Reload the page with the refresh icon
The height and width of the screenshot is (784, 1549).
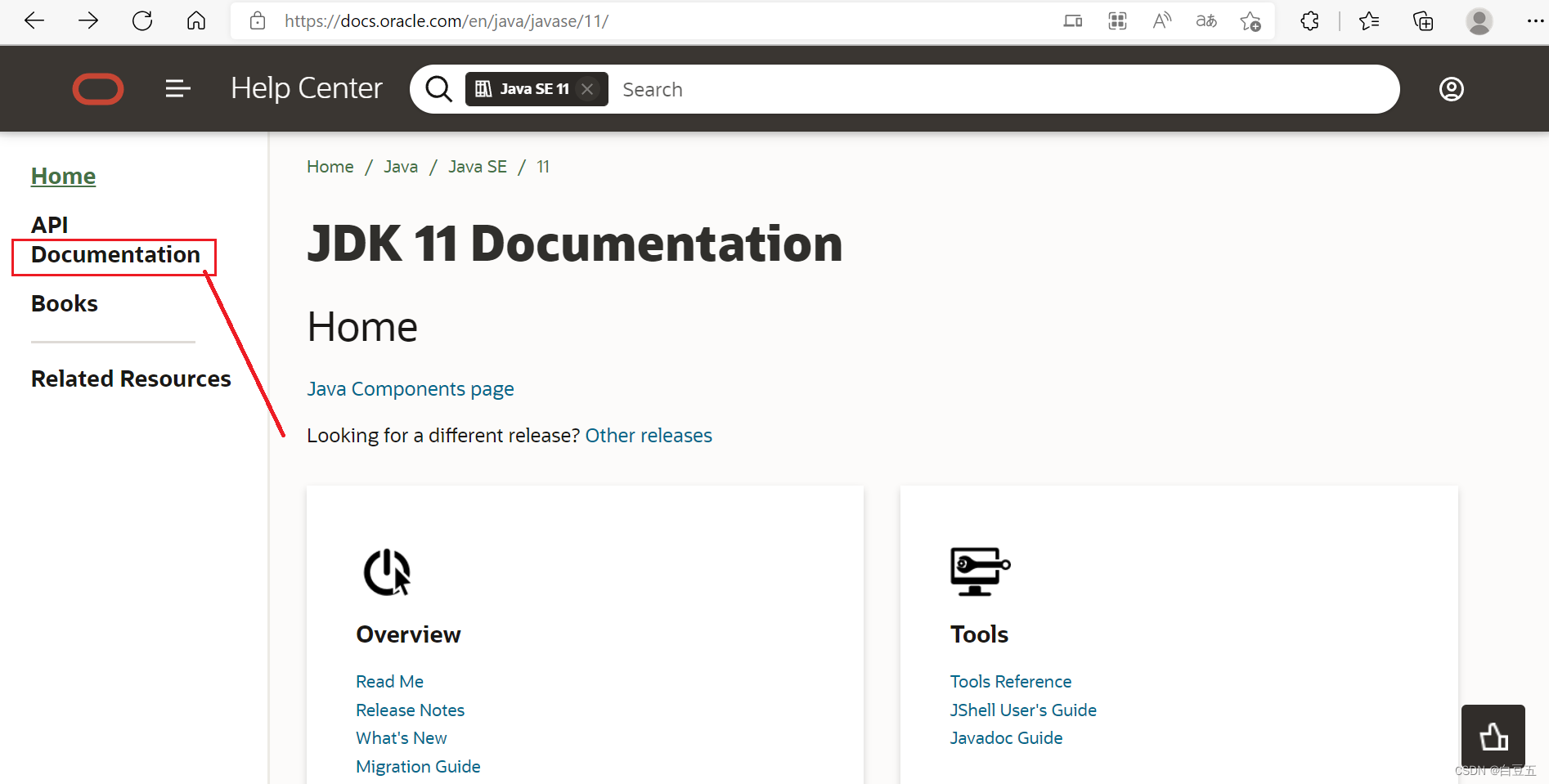tap(142, 20)
